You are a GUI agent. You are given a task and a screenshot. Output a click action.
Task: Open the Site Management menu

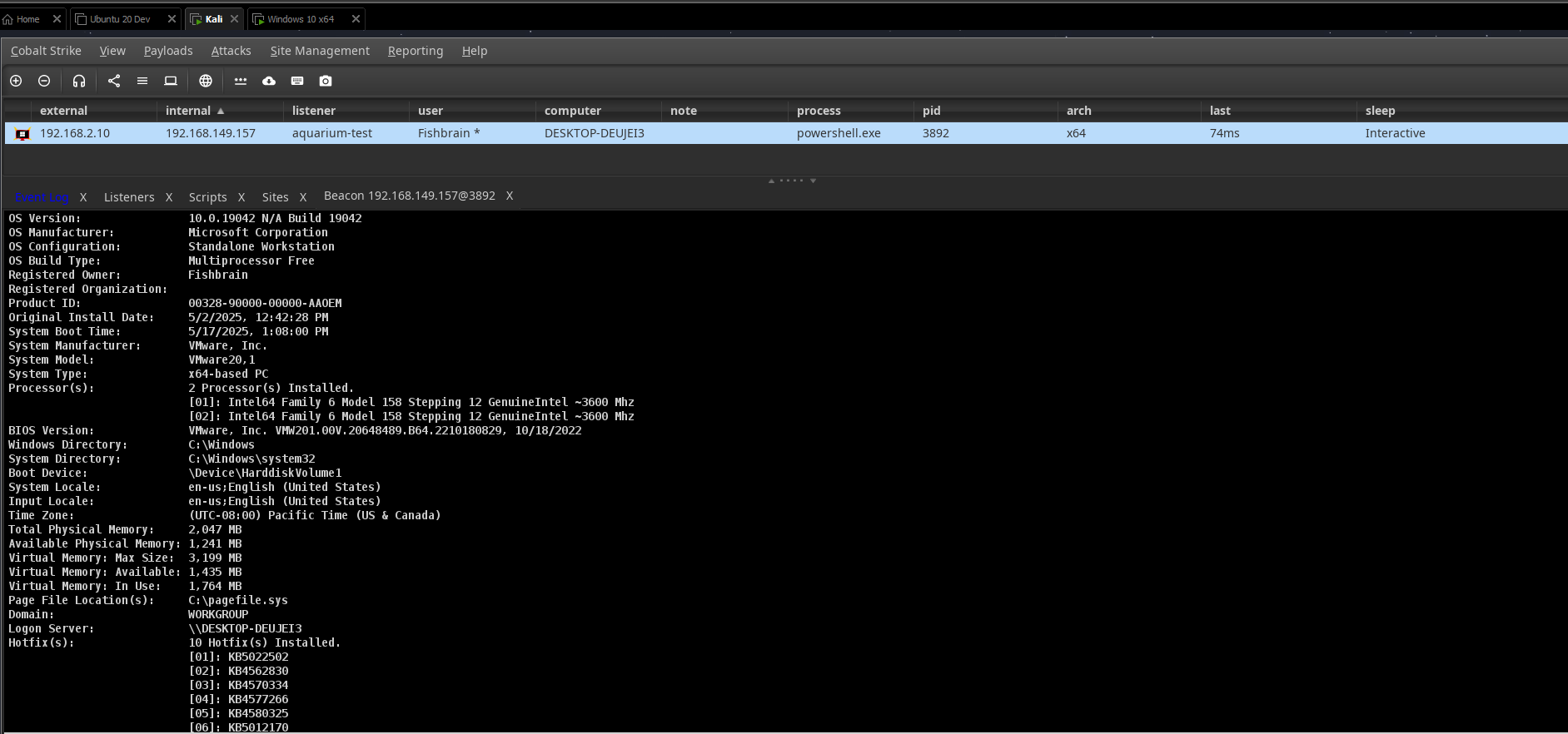[320, 51]
